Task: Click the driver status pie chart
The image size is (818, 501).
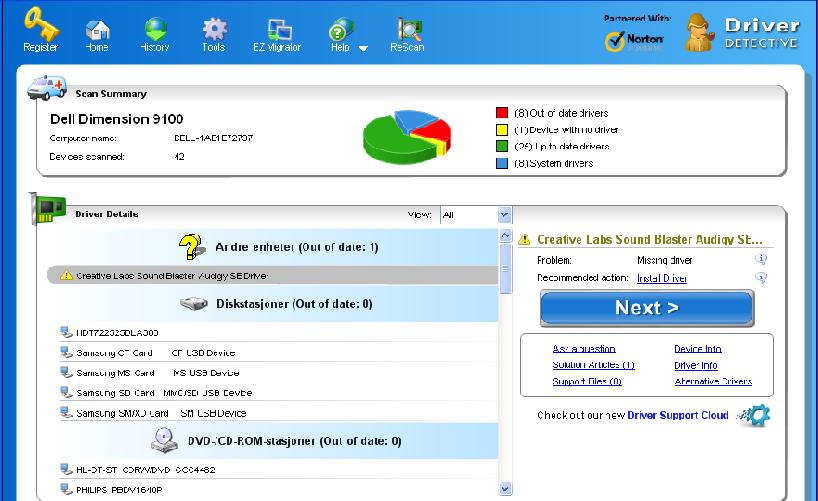Action: [x=407, y=137]
